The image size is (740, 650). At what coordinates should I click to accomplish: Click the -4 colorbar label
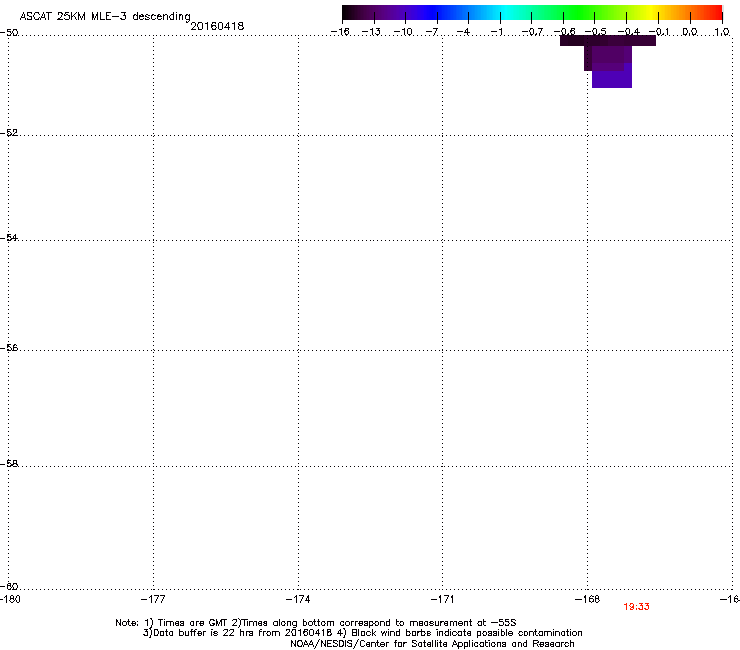pyautogui.click(x=463, y=32)
